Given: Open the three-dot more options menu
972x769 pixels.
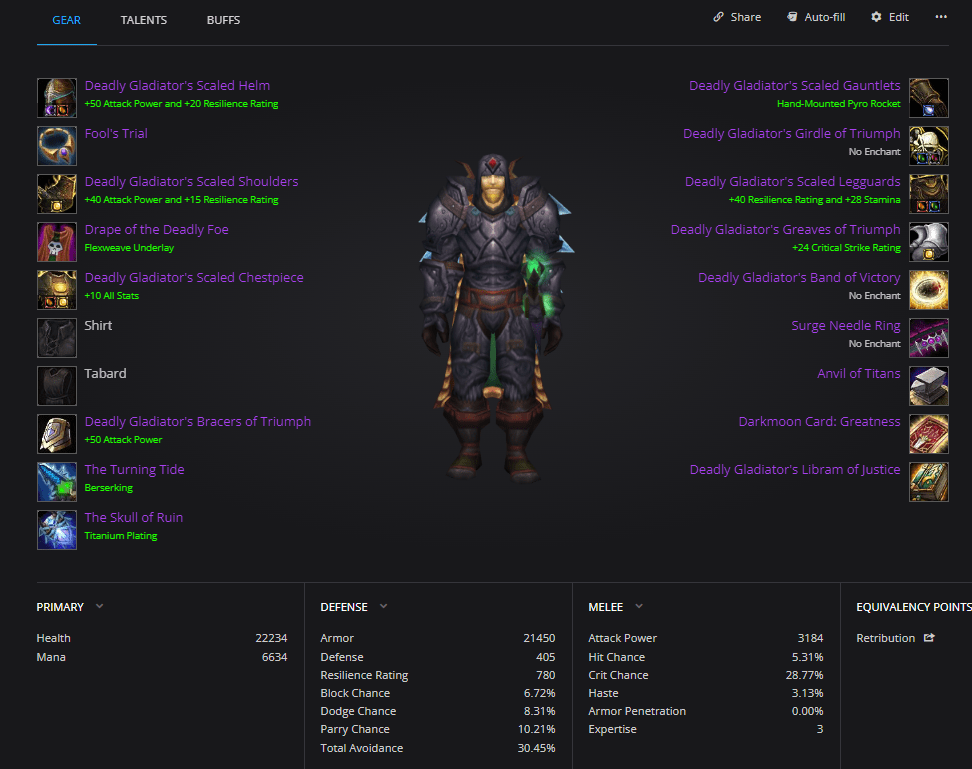Looking at the screenshot, I should click(941, 17).
